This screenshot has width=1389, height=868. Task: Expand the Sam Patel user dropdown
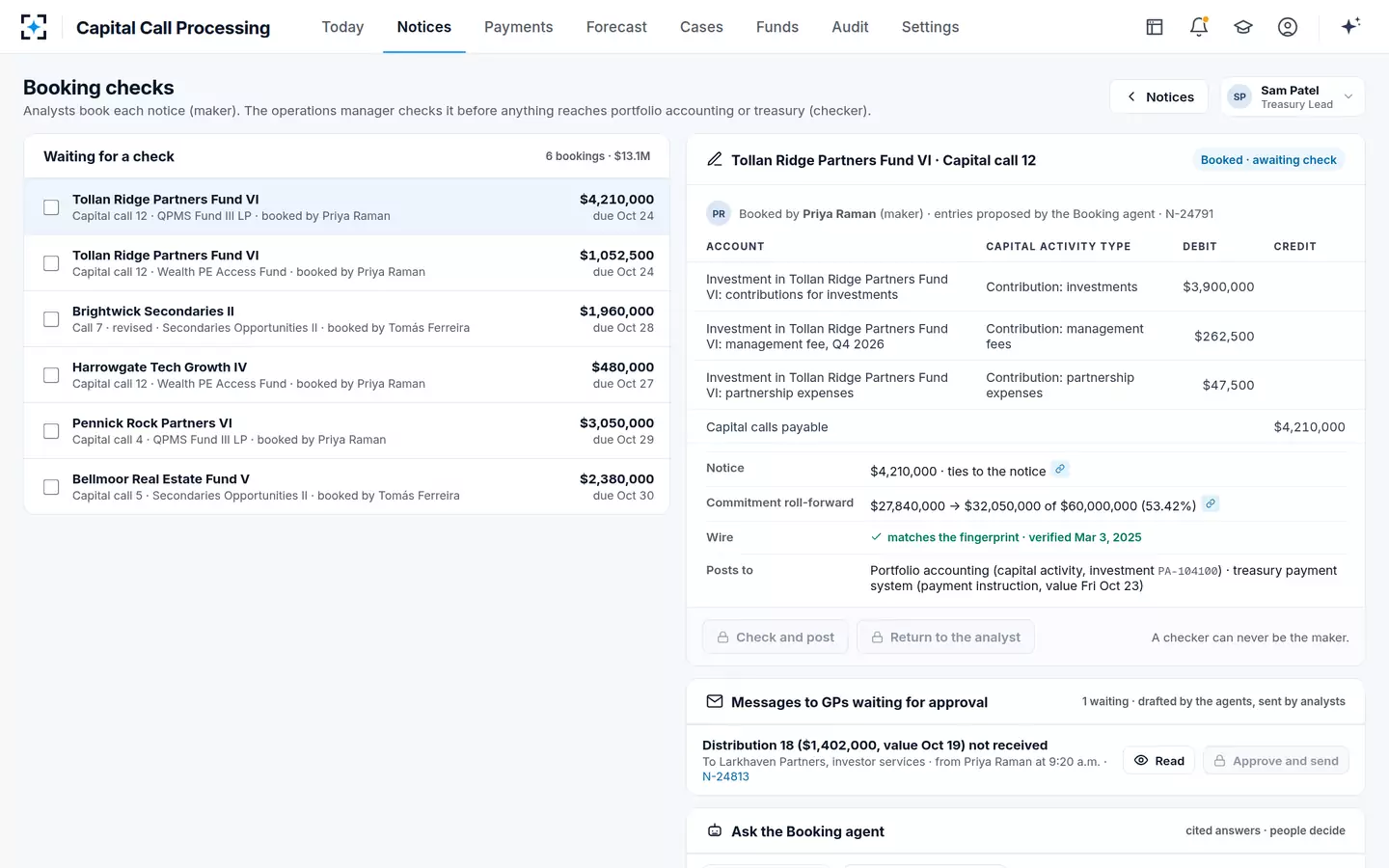click(x=1293, y=96)
